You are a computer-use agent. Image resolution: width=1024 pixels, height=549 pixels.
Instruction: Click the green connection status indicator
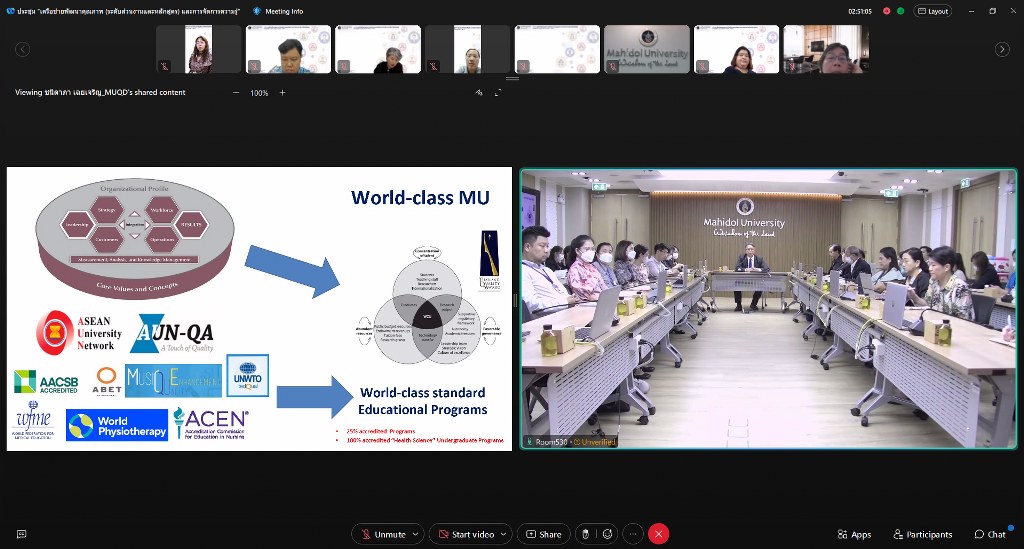click(901, 11)
